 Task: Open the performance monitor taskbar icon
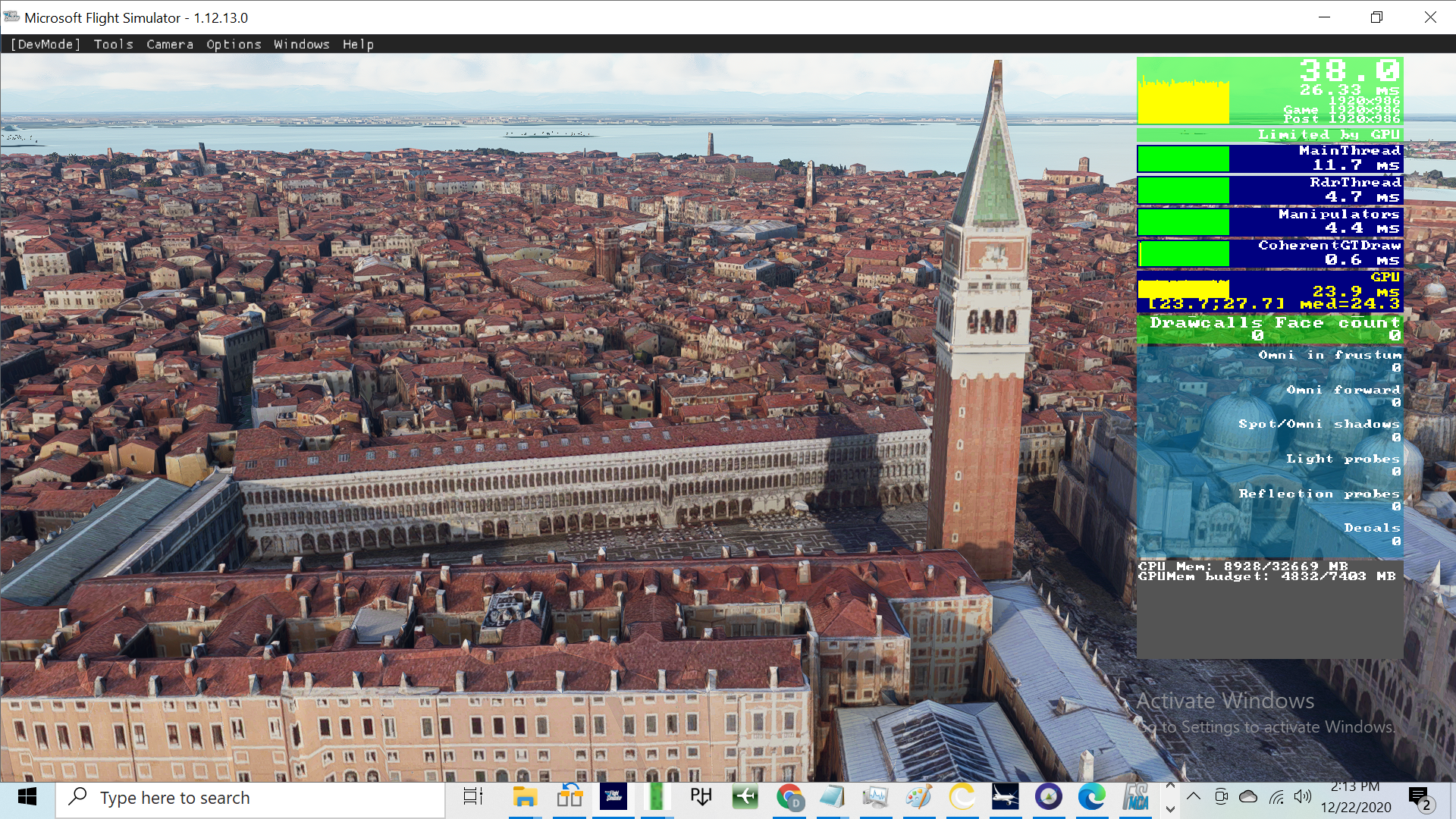pos(875,797)
